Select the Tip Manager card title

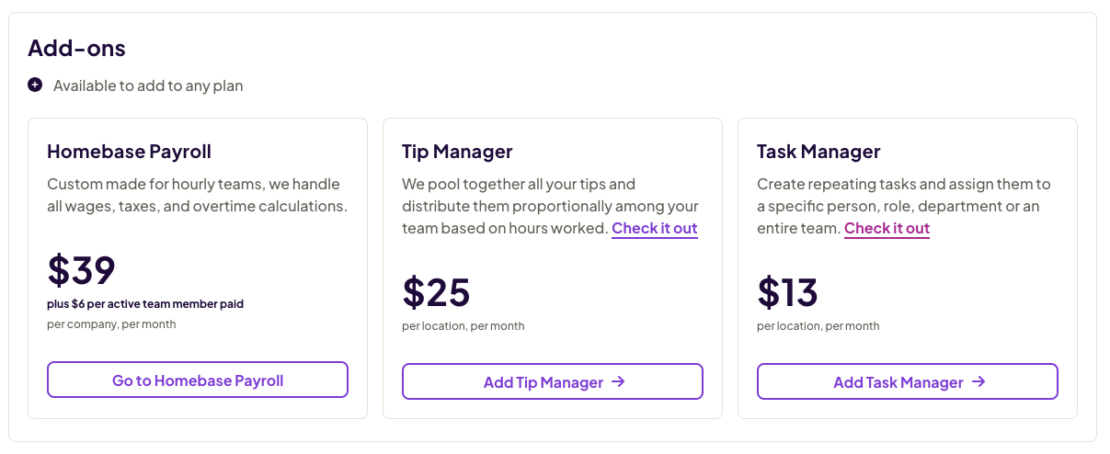pos(457,152)
